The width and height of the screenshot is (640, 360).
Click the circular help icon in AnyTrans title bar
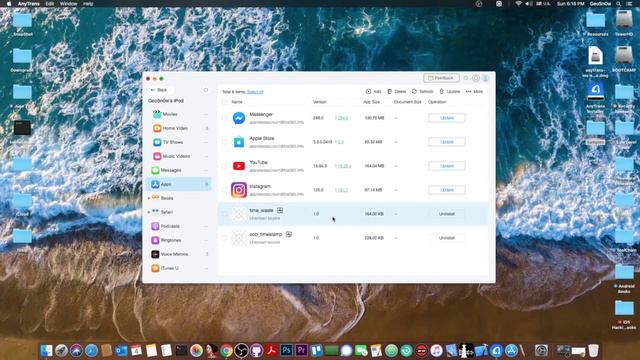476,78
